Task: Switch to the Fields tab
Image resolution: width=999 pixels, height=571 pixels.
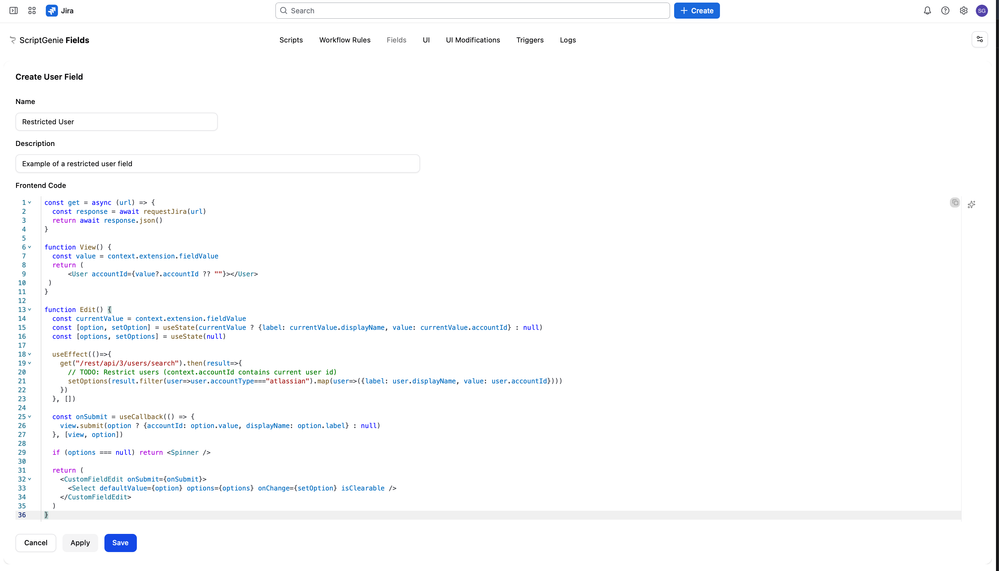Action: [396, 40]
